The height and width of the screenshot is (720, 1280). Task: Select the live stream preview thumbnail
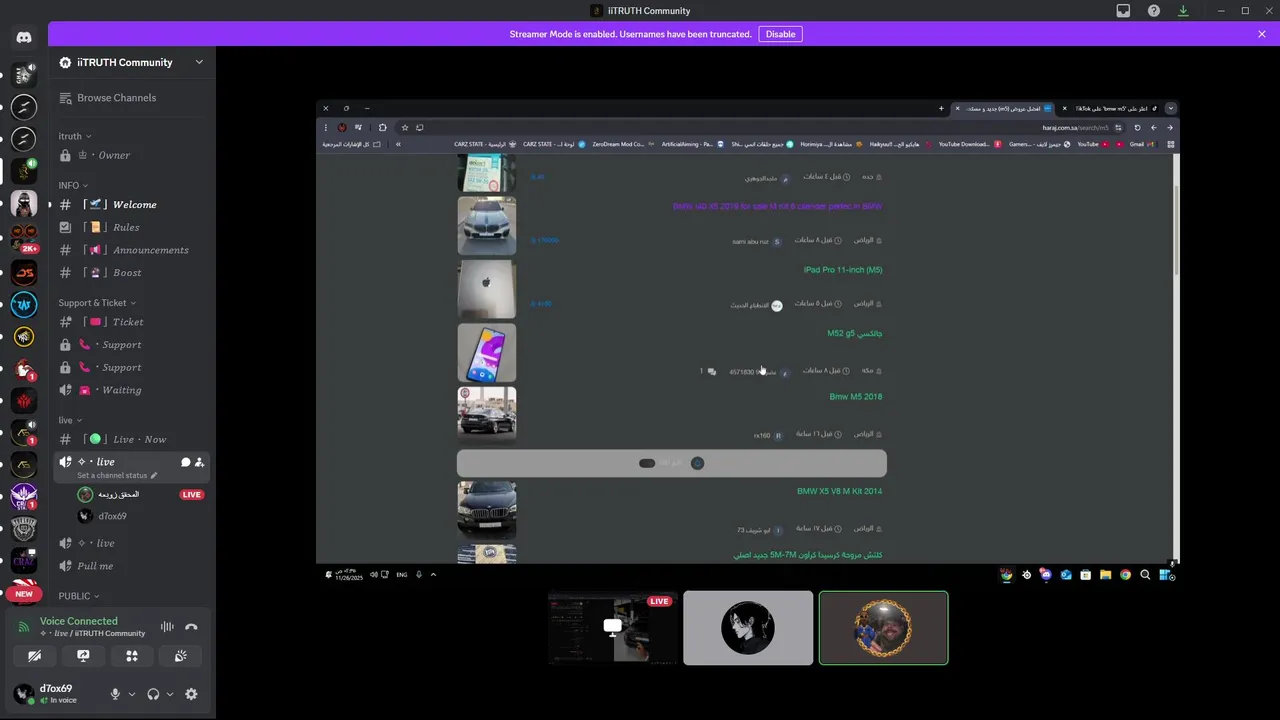pyautogui.click(x=613, y=627)
